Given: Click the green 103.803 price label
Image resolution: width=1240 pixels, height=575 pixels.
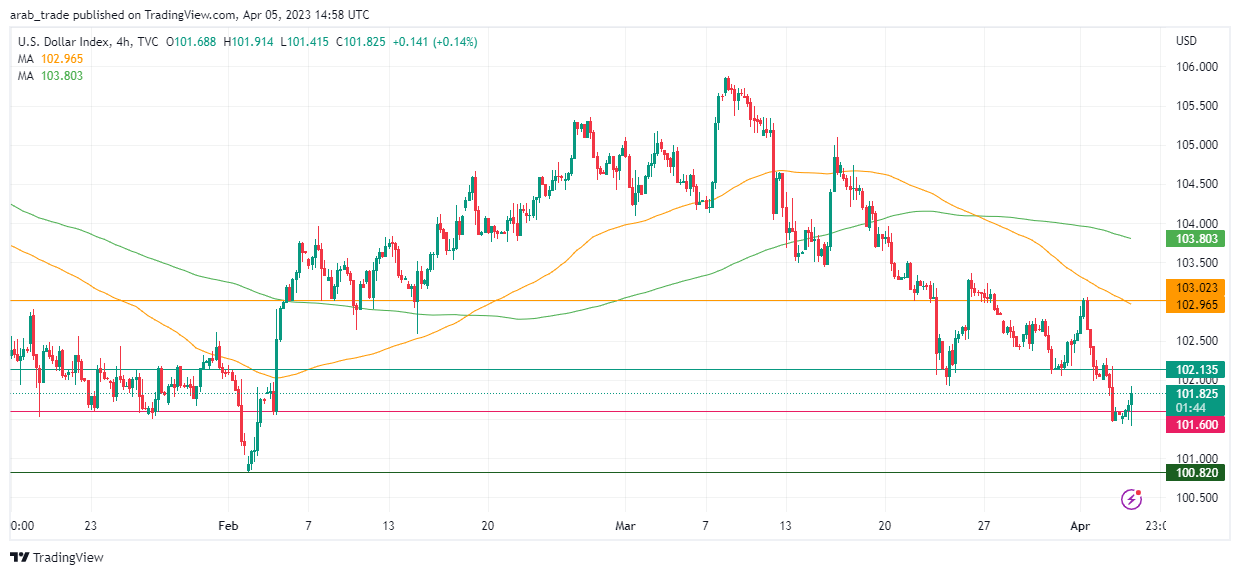Looking at the screenshot, I should pyautogui.click(x=1195, y=239).
